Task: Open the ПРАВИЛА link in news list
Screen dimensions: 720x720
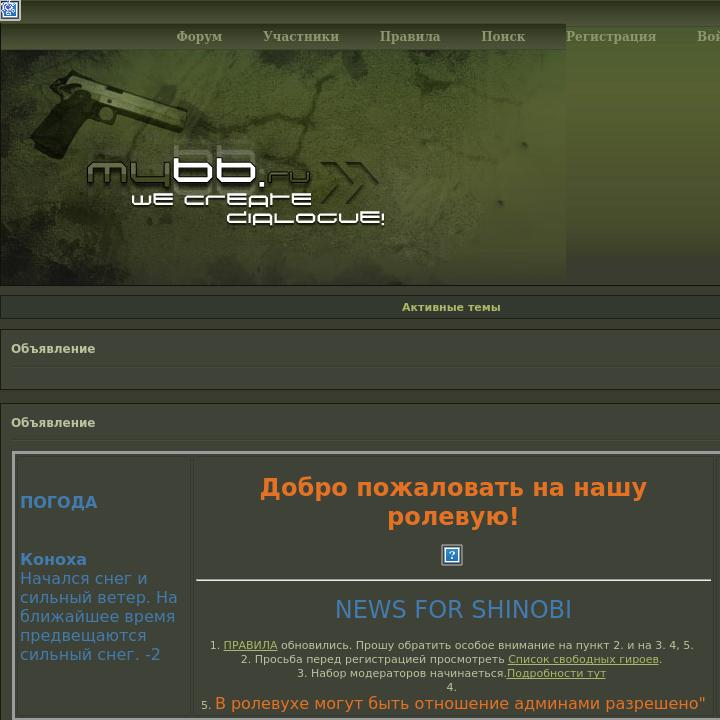Action: (x=250, y=645)
